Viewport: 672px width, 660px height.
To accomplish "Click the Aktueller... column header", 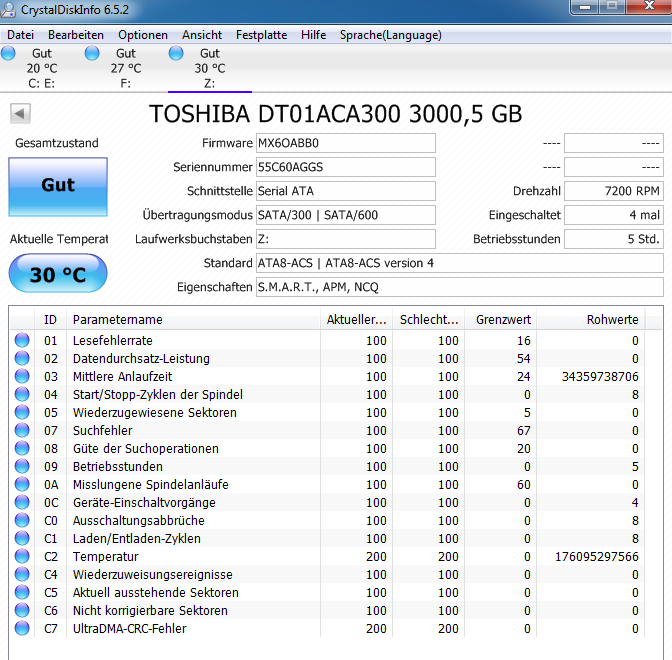I will click(357, 320).
